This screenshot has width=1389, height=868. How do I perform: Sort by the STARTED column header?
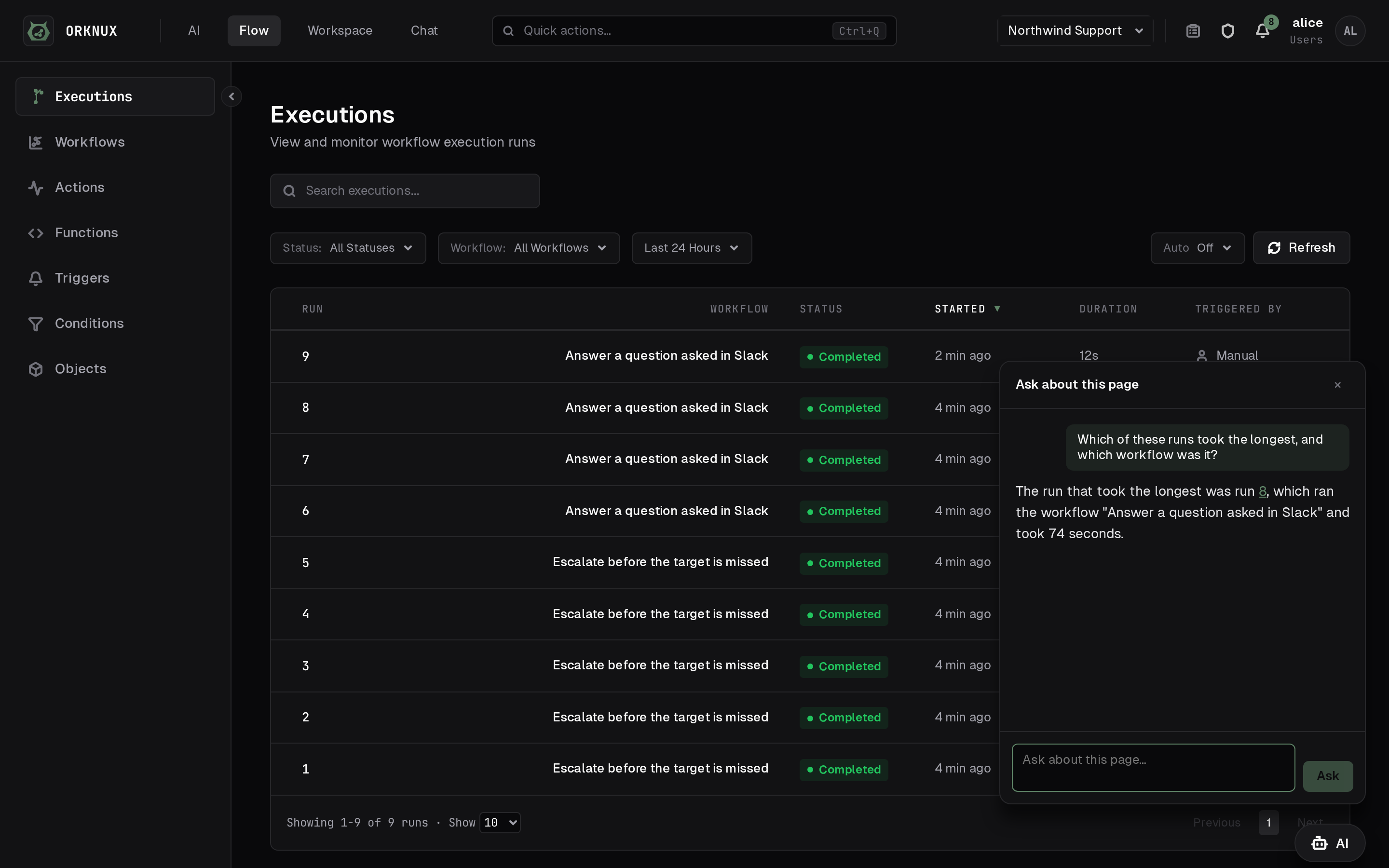pyautogui.click(x=967, y=309)
